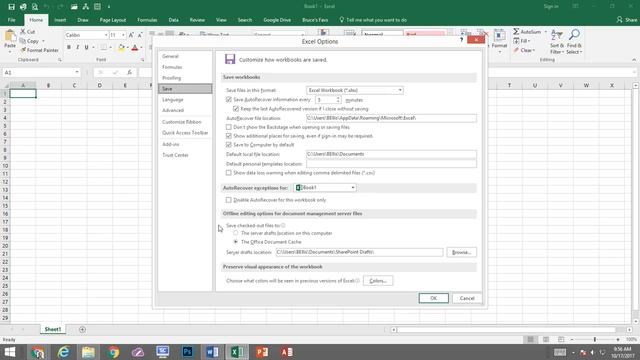Click the AutoSum sigma command
The image size is (640, 360).
tap(527, 32)
